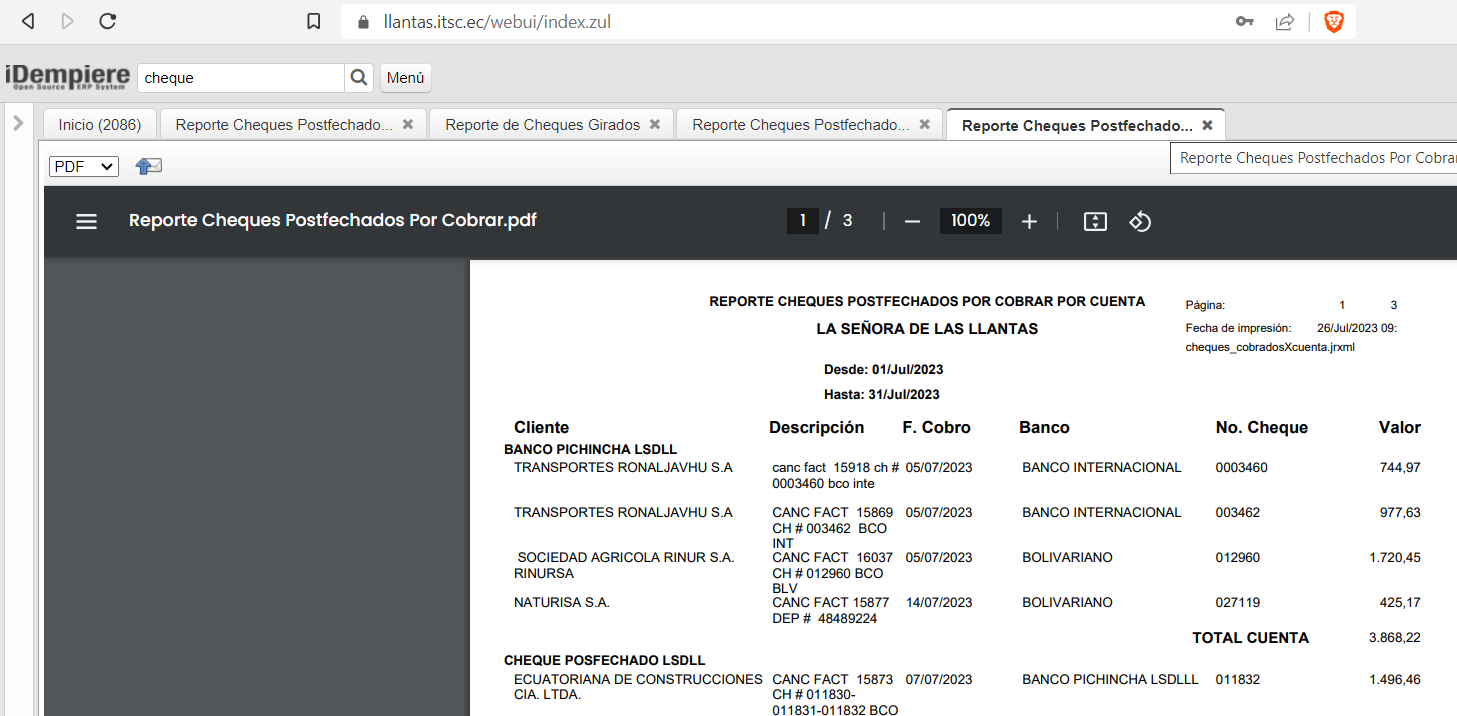Screen dimensions: 1457x716
Task: Close the Reporte de Cheques Girados tab
Action: pos(655,125)
